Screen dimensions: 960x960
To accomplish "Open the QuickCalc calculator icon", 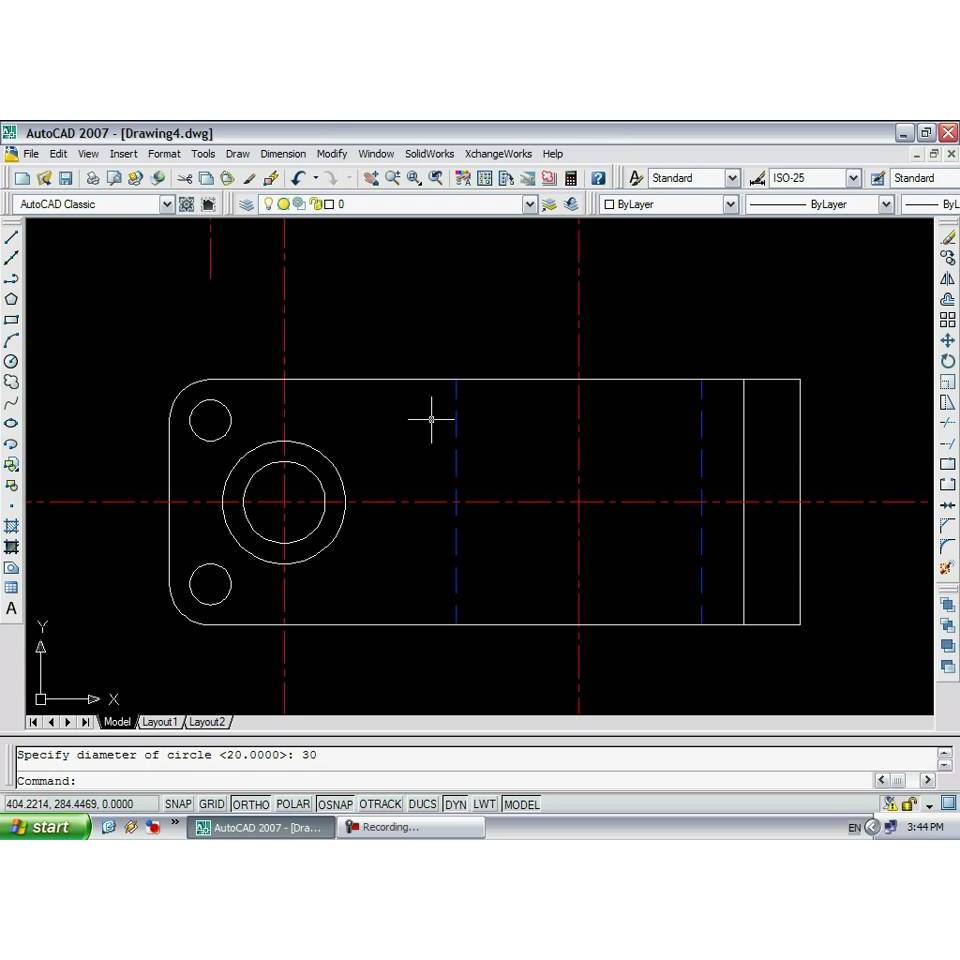I will click(x=571, y=178).
